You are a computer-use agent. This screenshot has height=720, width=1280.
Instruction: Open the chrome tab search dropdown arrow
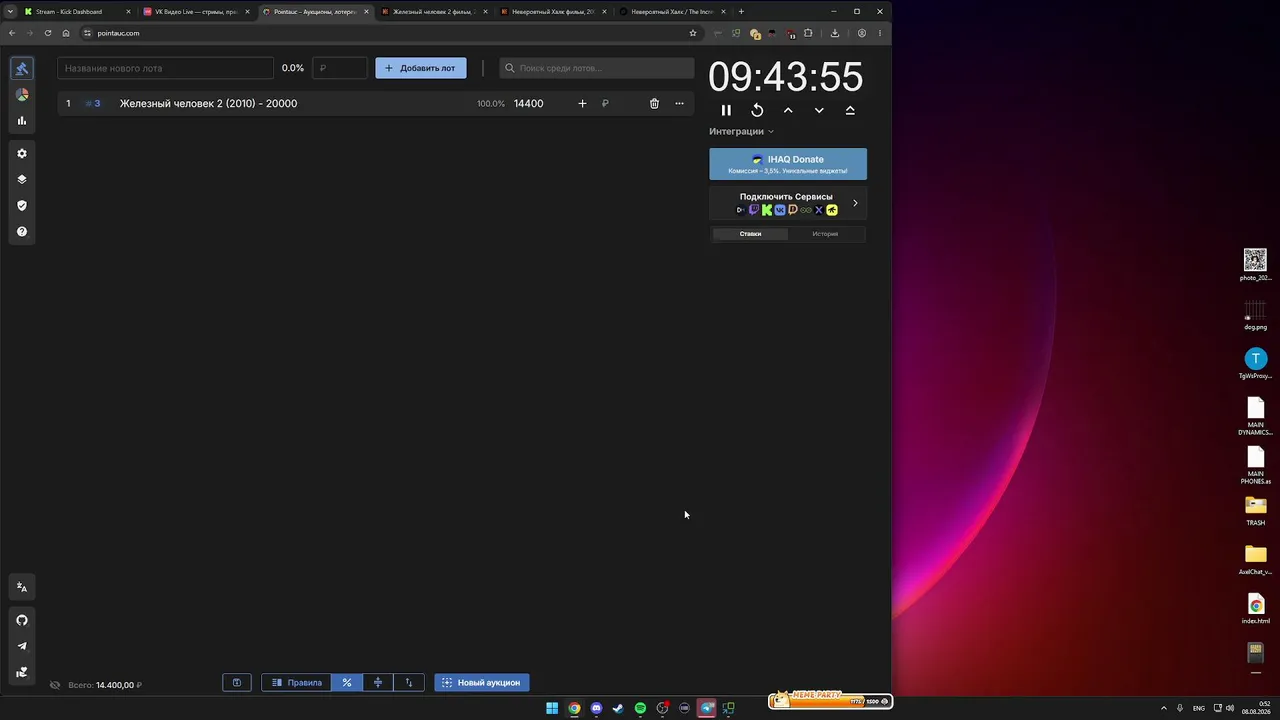(x=11, y=12)
